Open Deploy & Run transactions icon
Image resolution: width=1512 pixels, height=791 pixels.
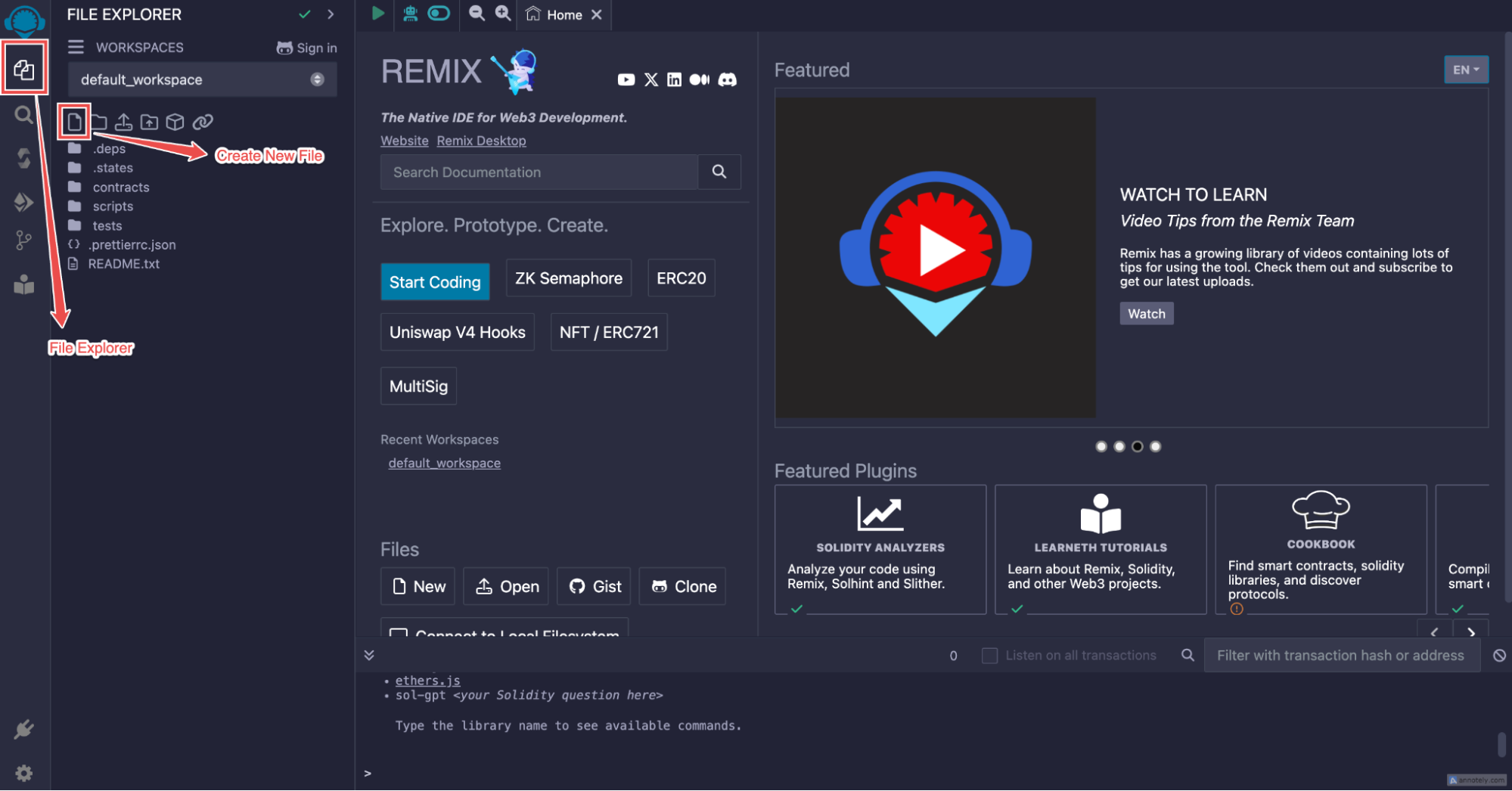[x=23, y=202]
